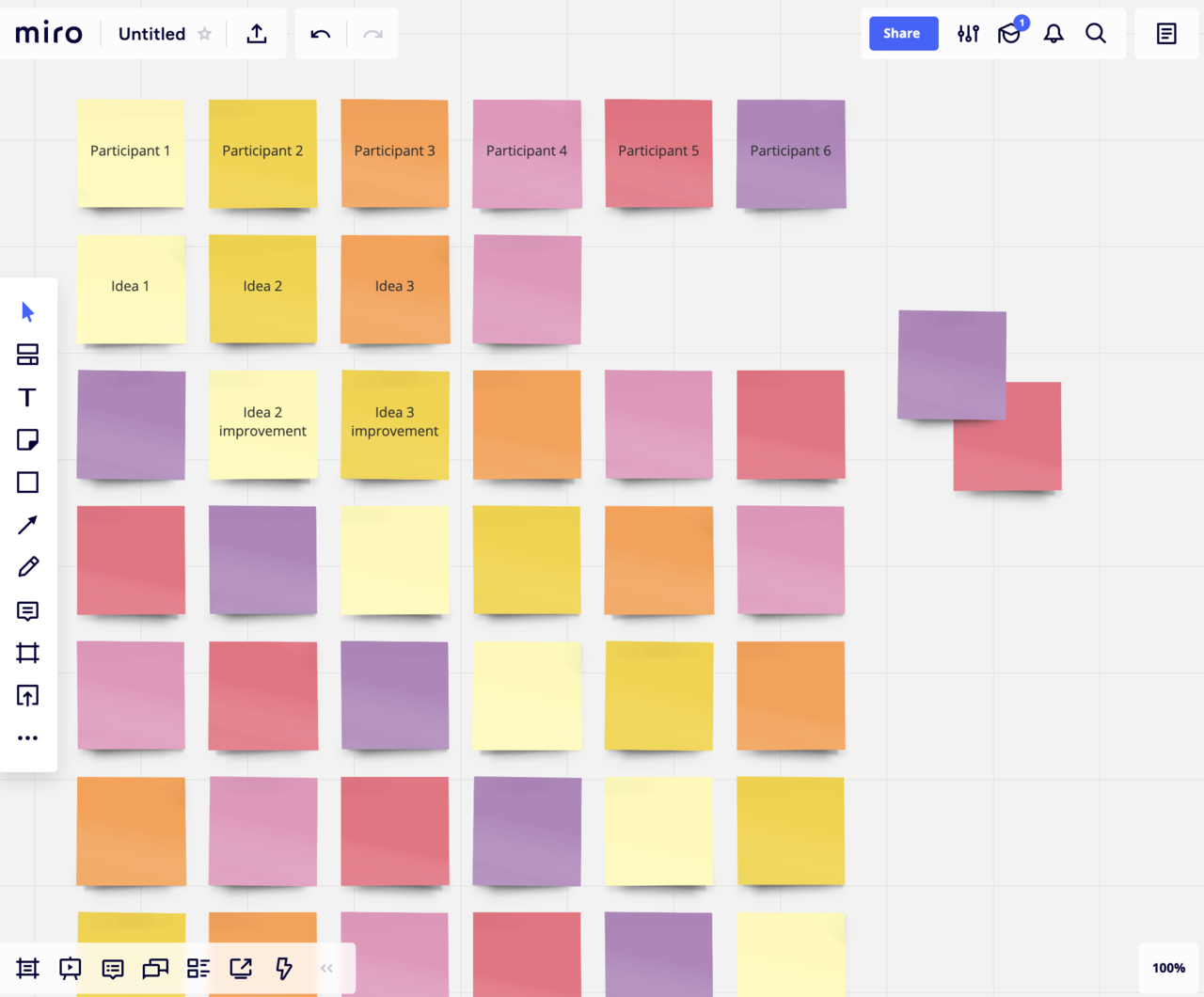Open the notifications bell
1204x997 pixels.
coord(1053,34)
